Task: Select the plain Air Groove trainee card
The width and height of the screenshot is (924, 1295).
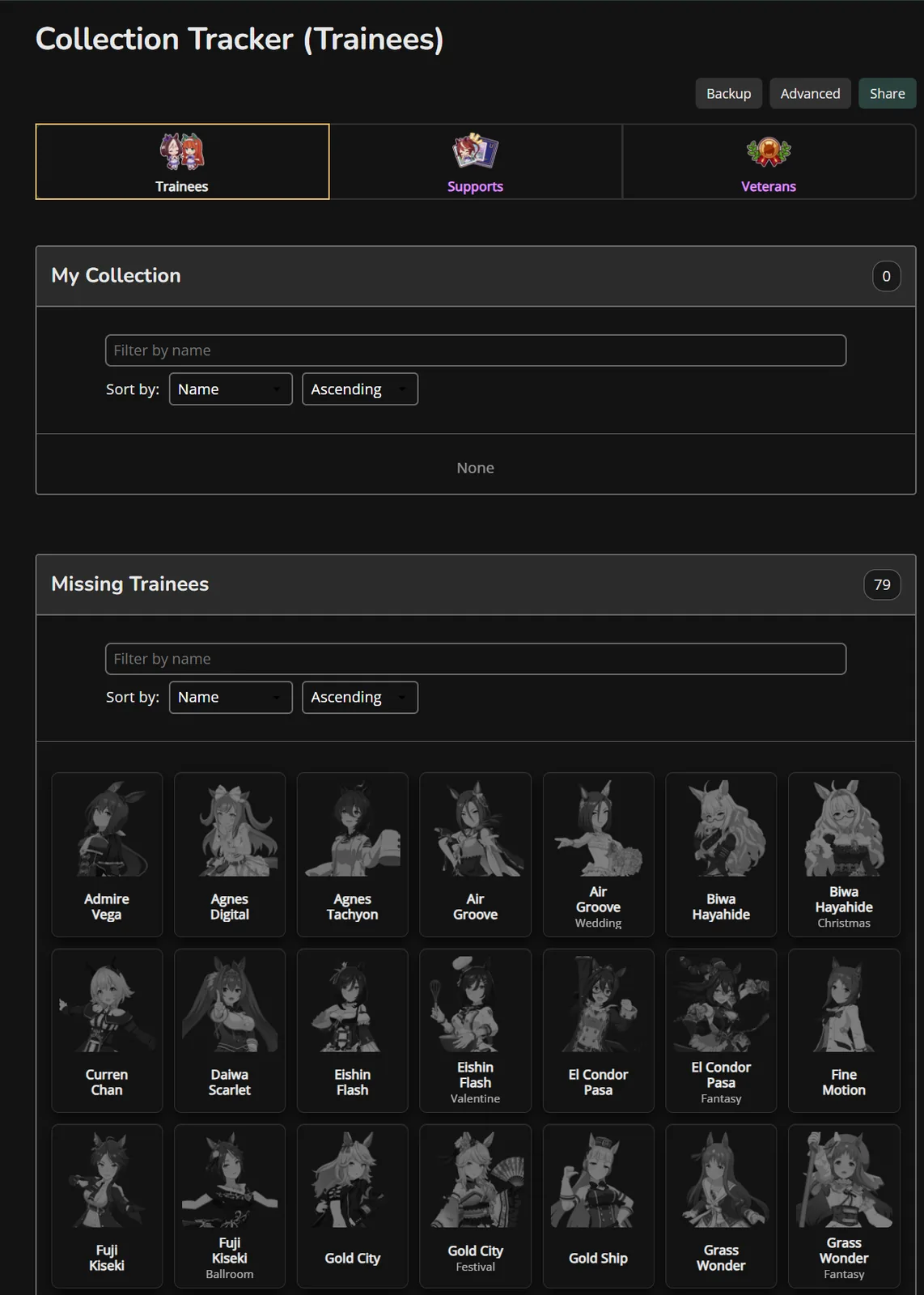Action: pyautogui.click(x=476, y=855)
